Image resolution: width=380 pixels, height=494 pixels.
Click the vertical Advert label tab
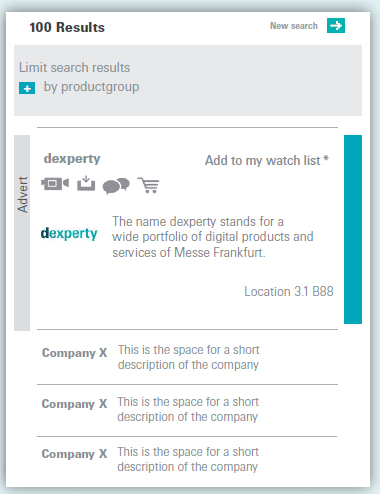[x=22, y=233]
